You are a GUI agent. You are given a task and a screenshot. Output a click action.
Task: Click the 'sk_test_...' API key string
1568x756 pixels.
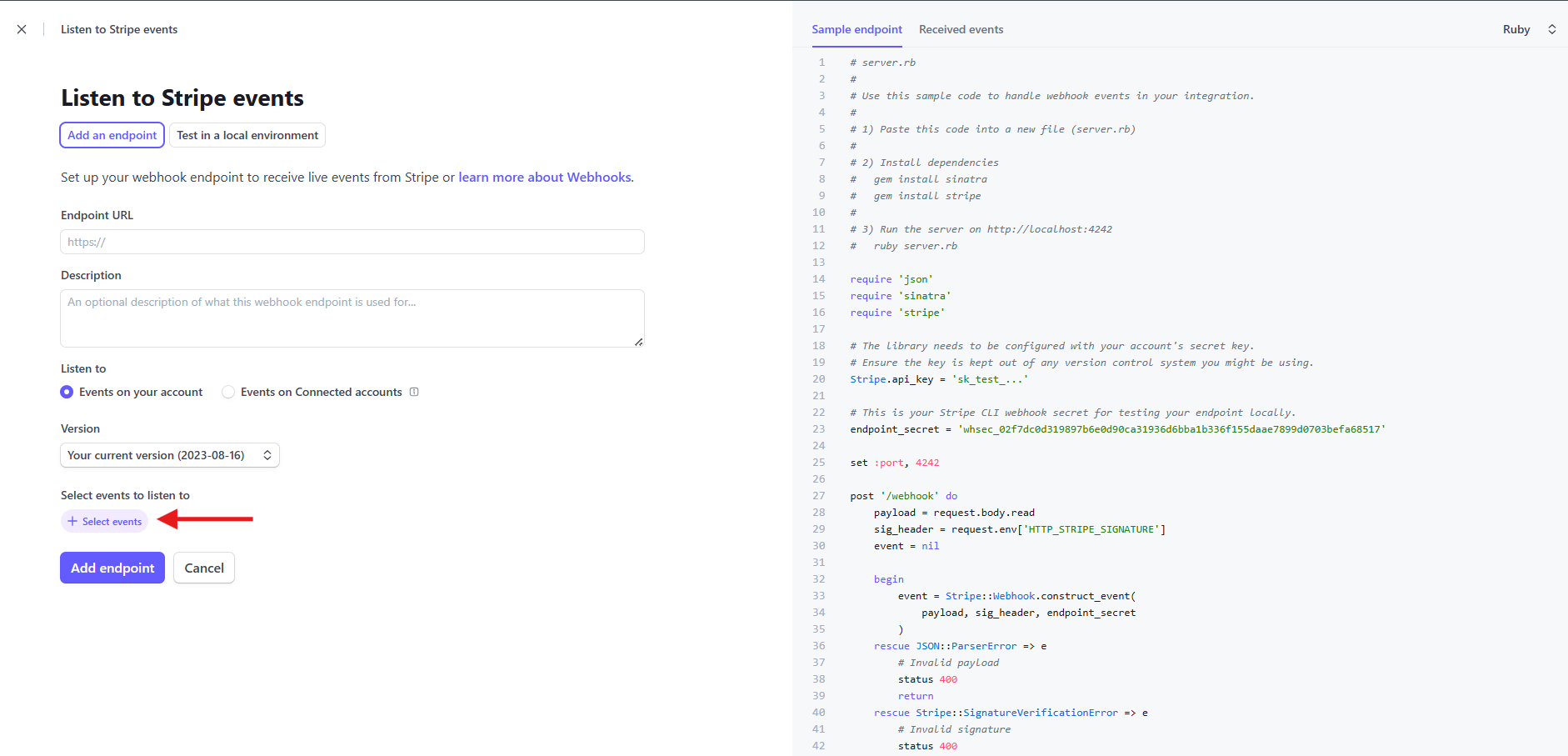[990, 379]
